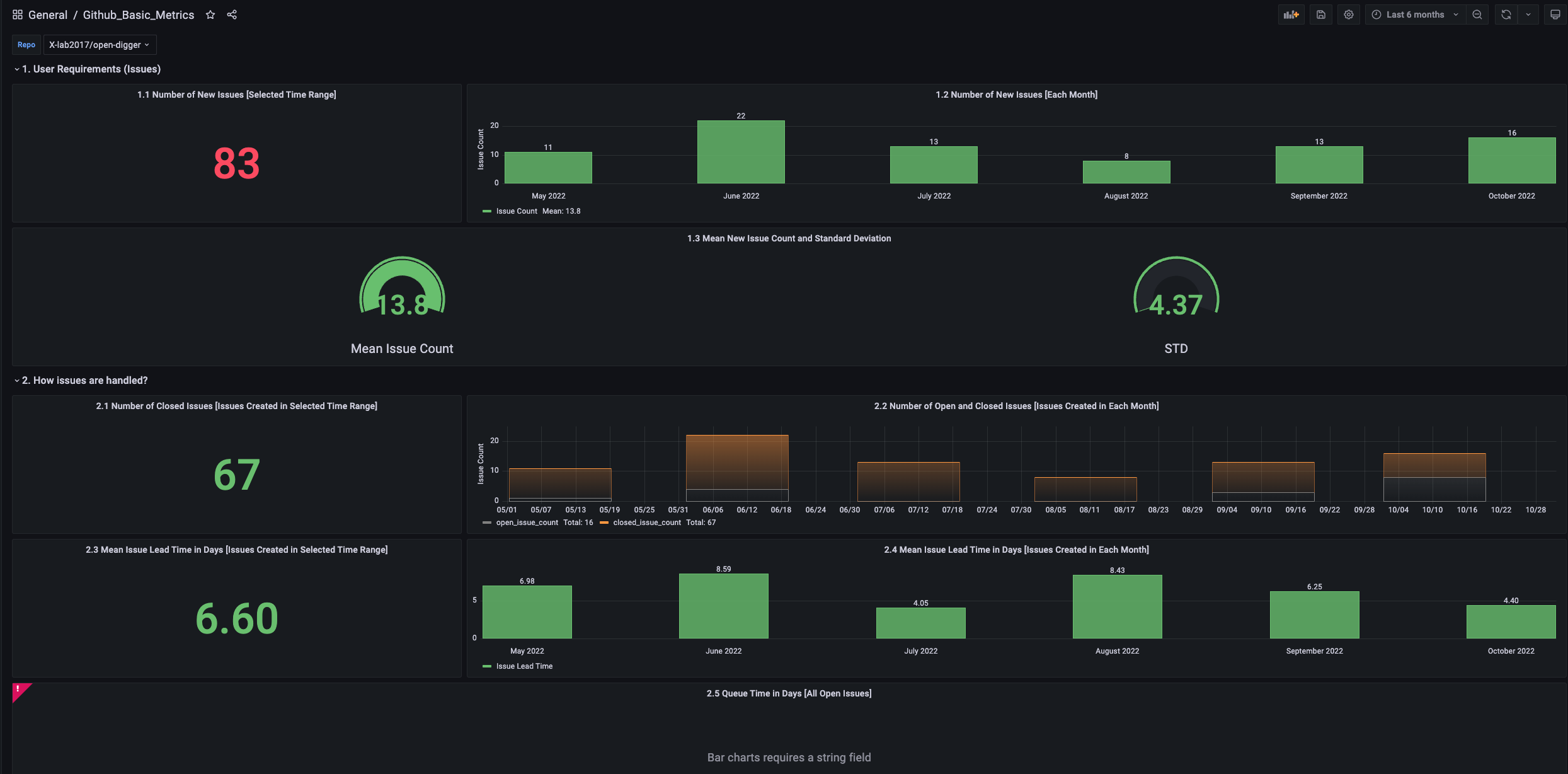1568x774 pixels.
Task: Click the Repo variable label
Action: [x=26, y=44]
